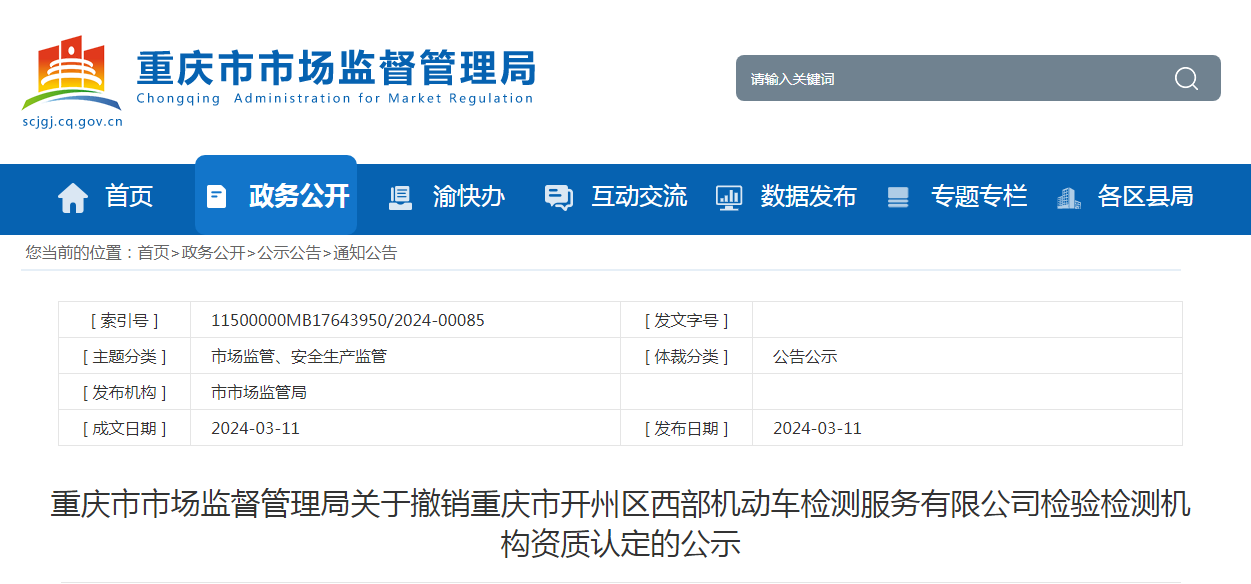Select 数据发布 menu item
Screen dimensions: 1251x584
808,196
